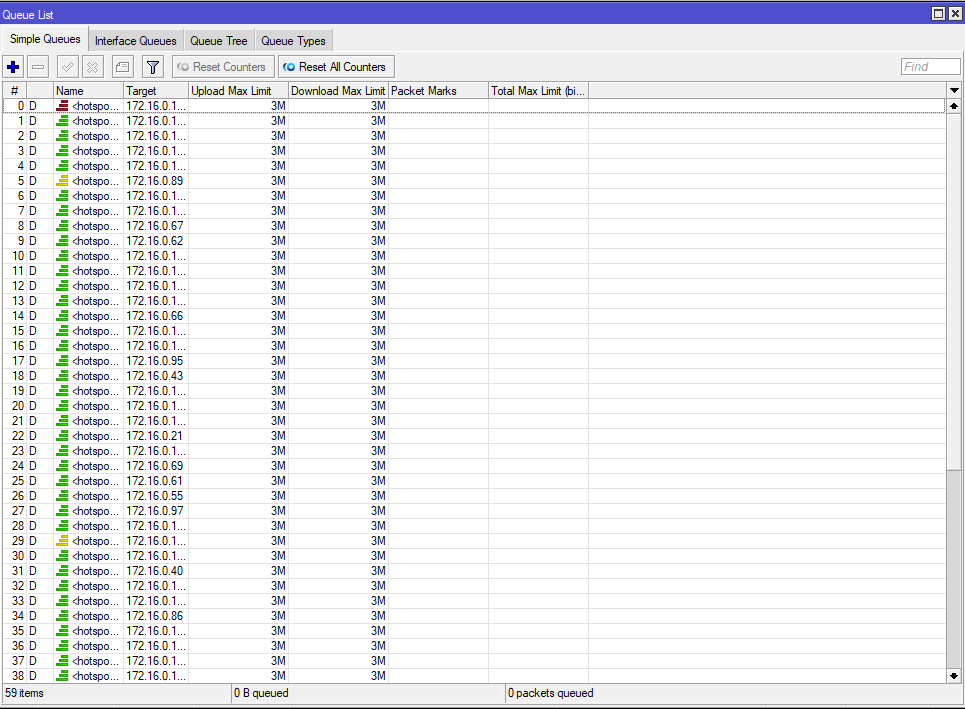Click green queue icon in row 25
Image resolution: width=965 pixels, height=710 pixels.
62,481
